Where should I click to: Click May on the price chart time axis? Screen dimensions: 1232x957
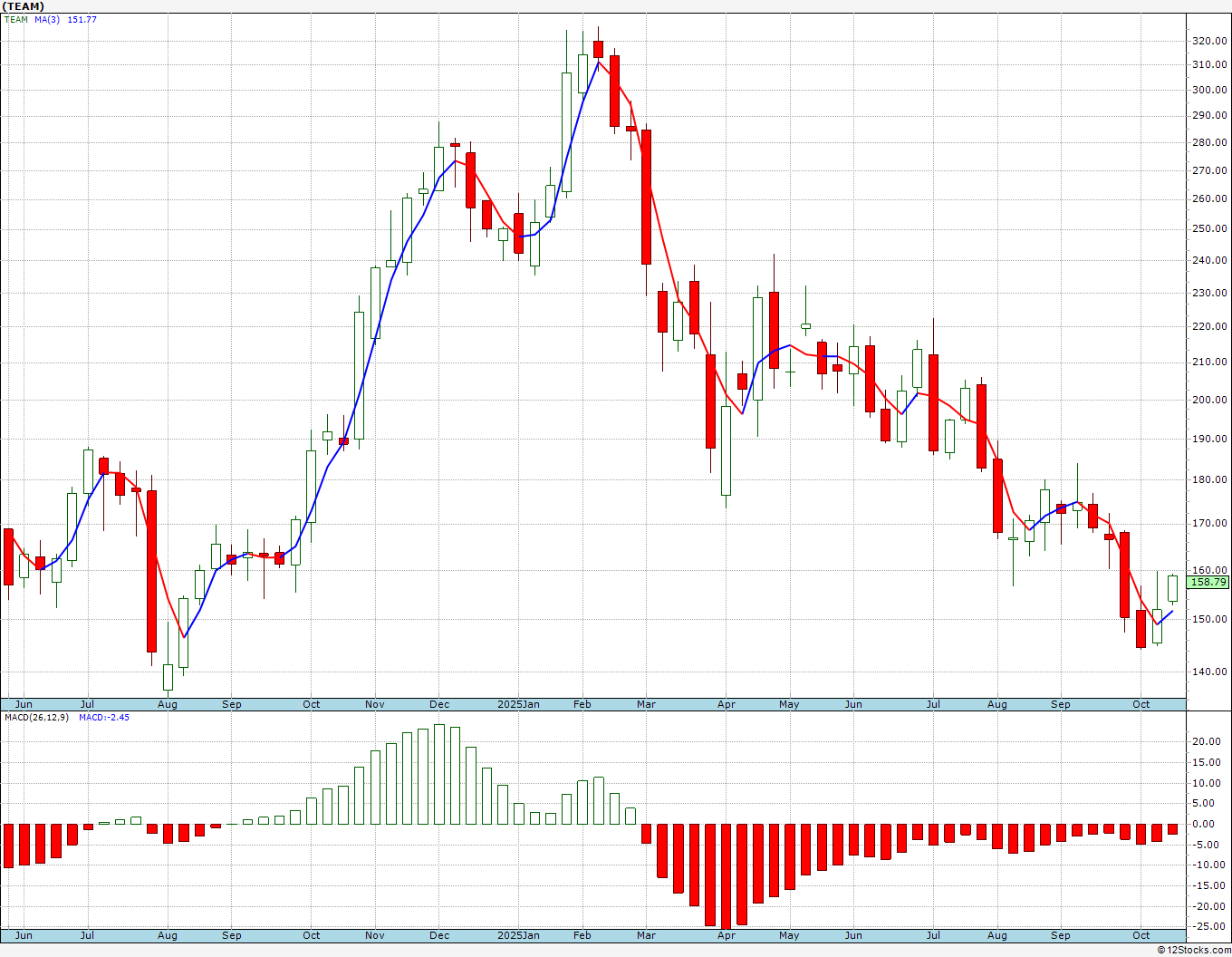789,704
